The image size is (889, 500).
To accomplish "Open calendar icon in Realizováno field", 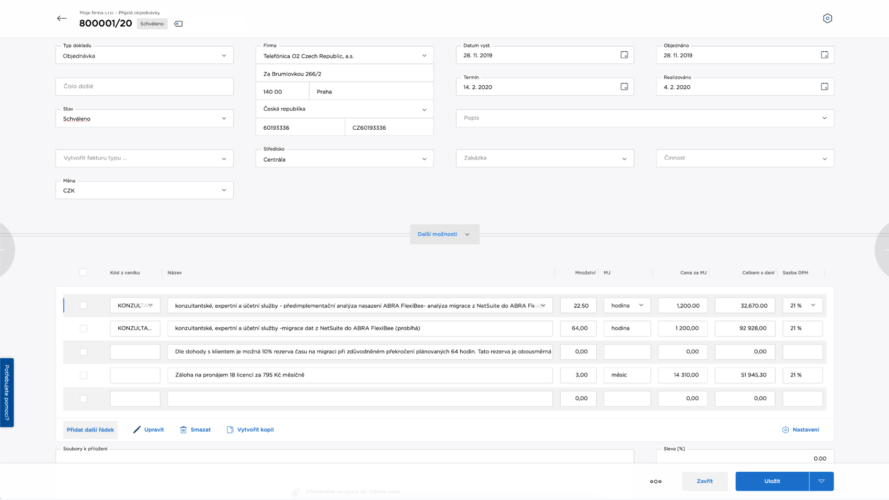I will 824,87.
